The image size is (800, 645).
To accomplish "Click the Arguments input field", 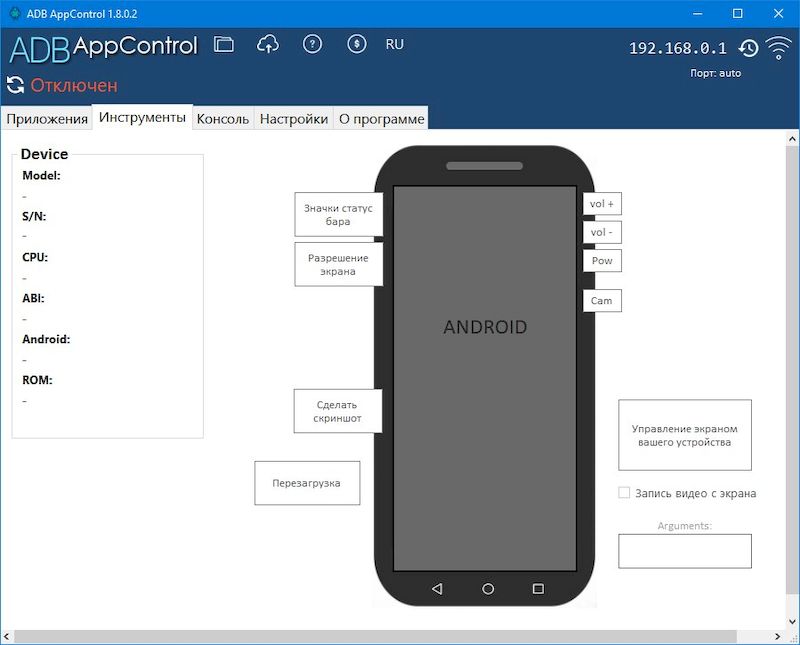I will (685, 551).
